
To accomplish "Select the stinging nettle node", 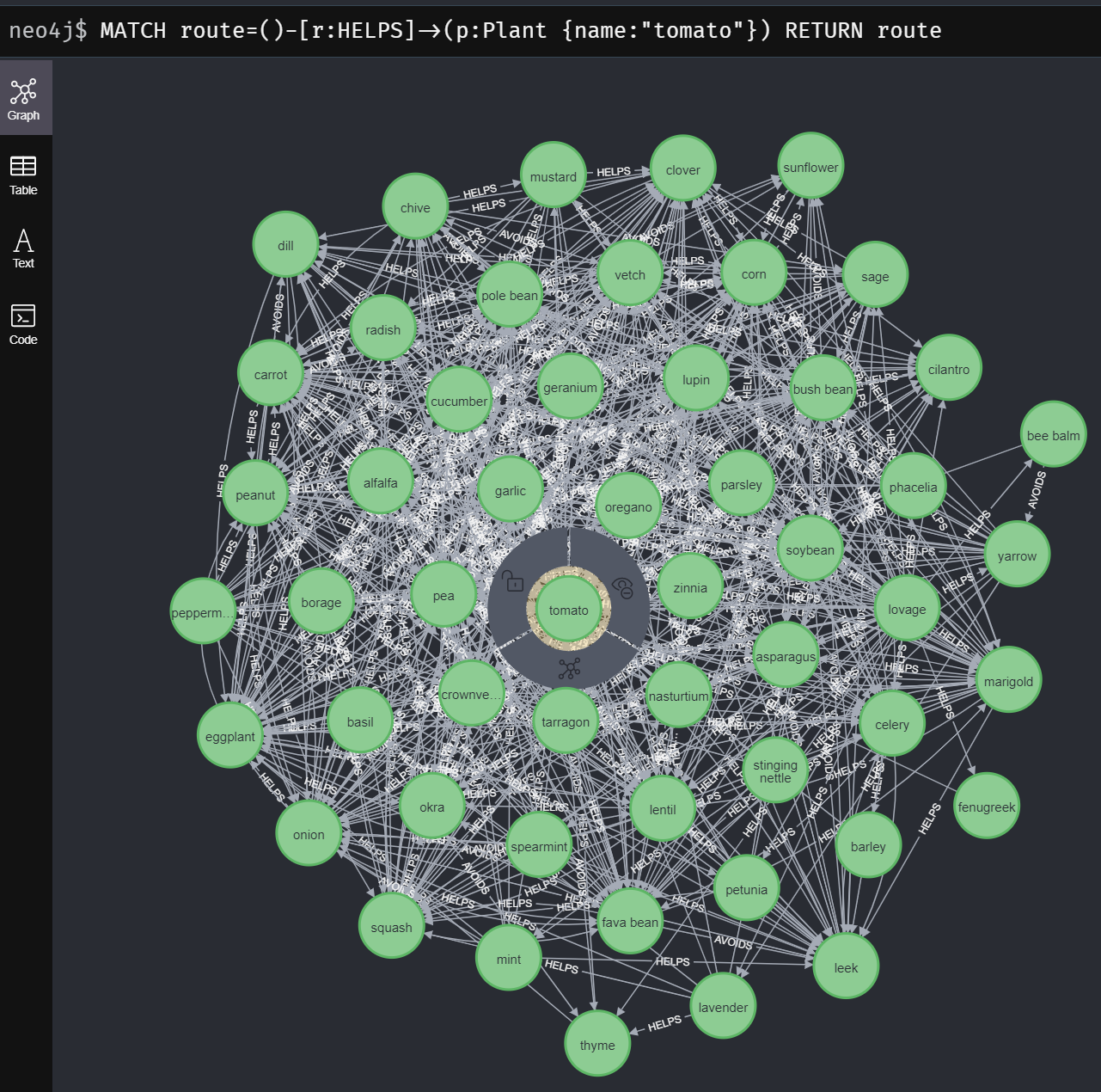I will pos(775,771).
